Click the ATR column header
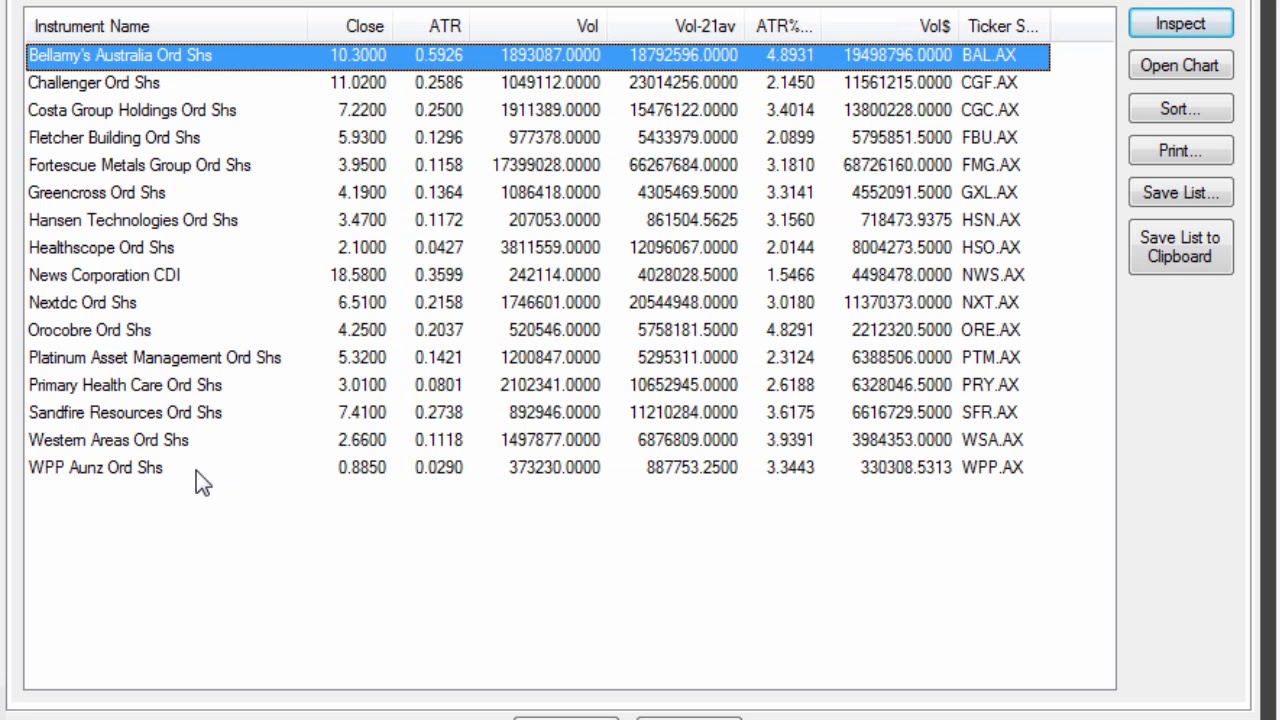This screenshot has width=1280, height=720. pyautogui.click(x=429, y=26)
